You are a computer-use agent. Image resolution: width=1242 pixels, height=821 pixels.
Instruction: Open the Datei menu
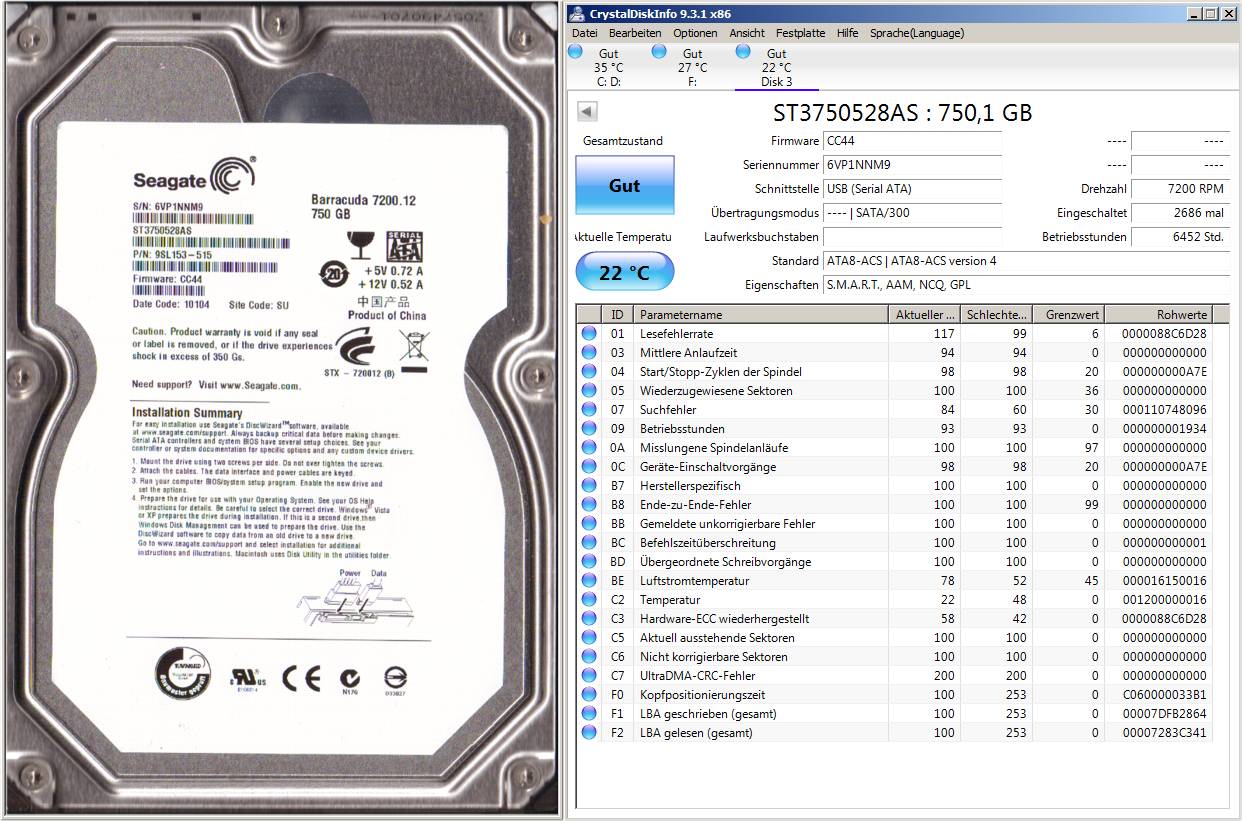point(584,33)
